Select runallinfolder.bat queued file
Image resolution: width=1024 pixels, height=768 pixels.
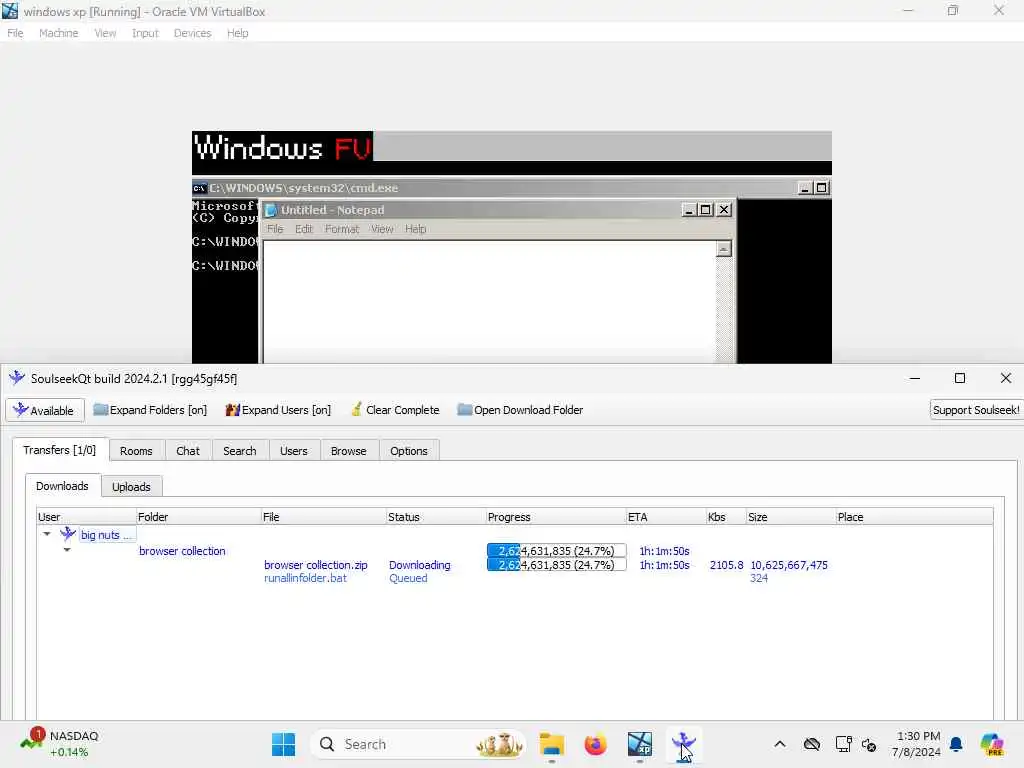coord(305,578)
